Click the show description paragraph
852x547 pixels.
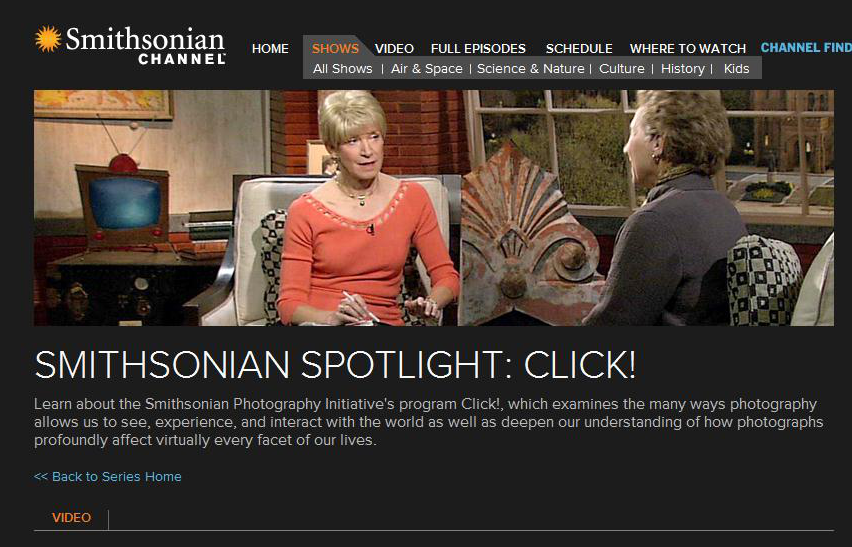tap(428, 422)
